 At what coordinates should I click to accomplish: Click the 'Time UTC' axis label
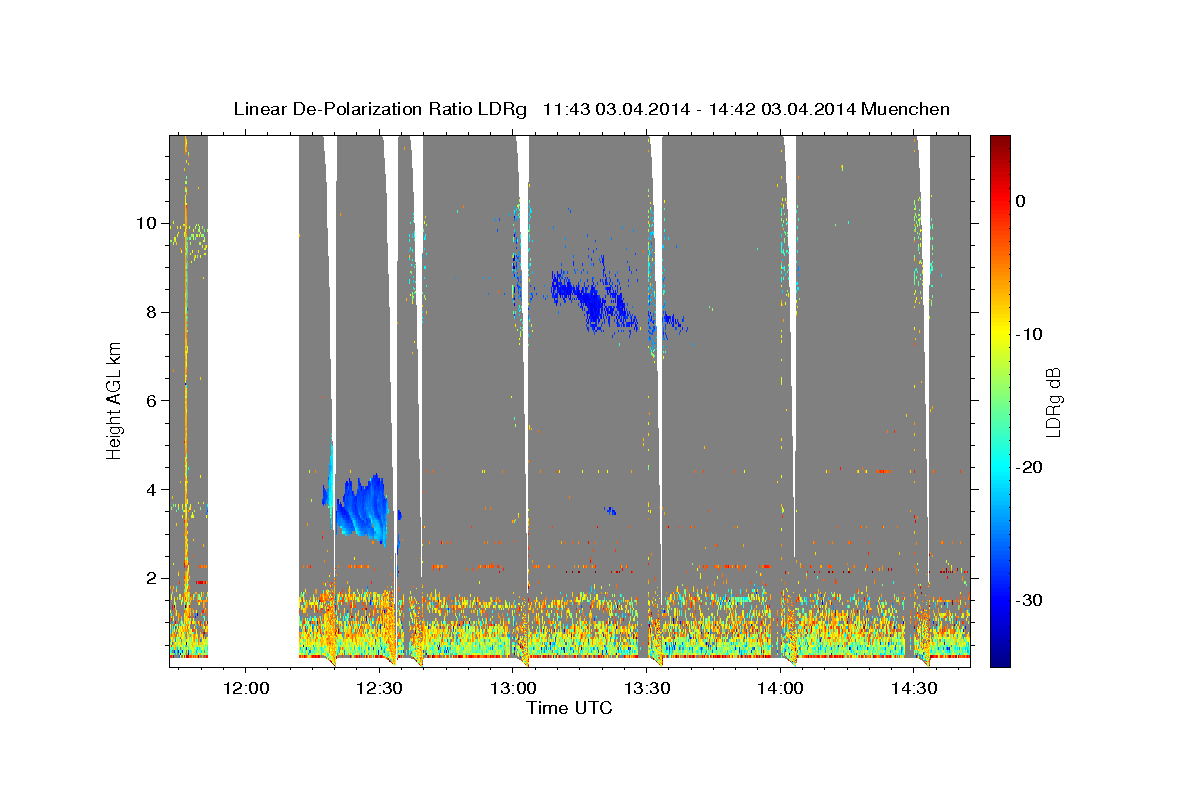[x=569, y=708]
